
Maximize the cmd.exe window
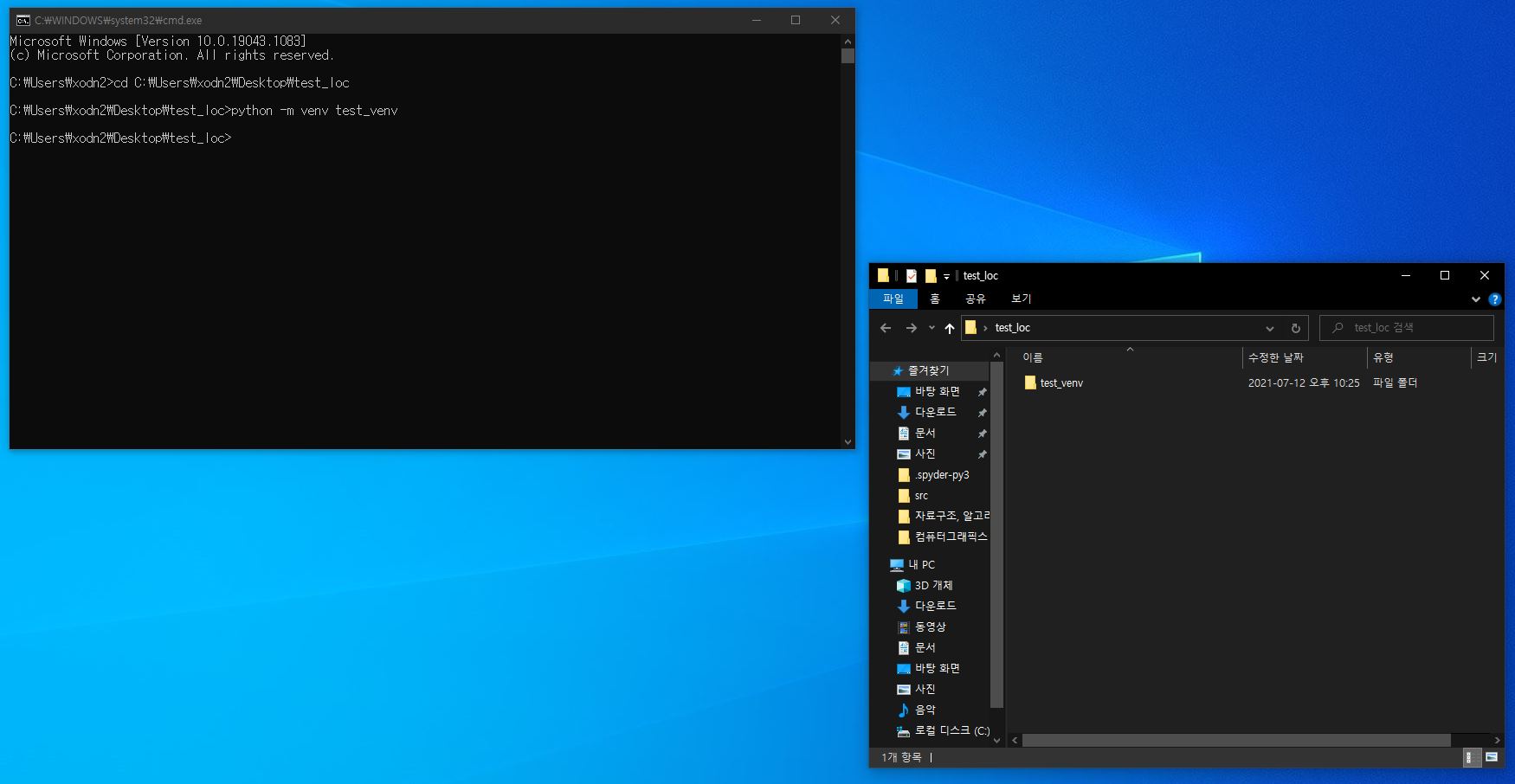pos(796,20)
